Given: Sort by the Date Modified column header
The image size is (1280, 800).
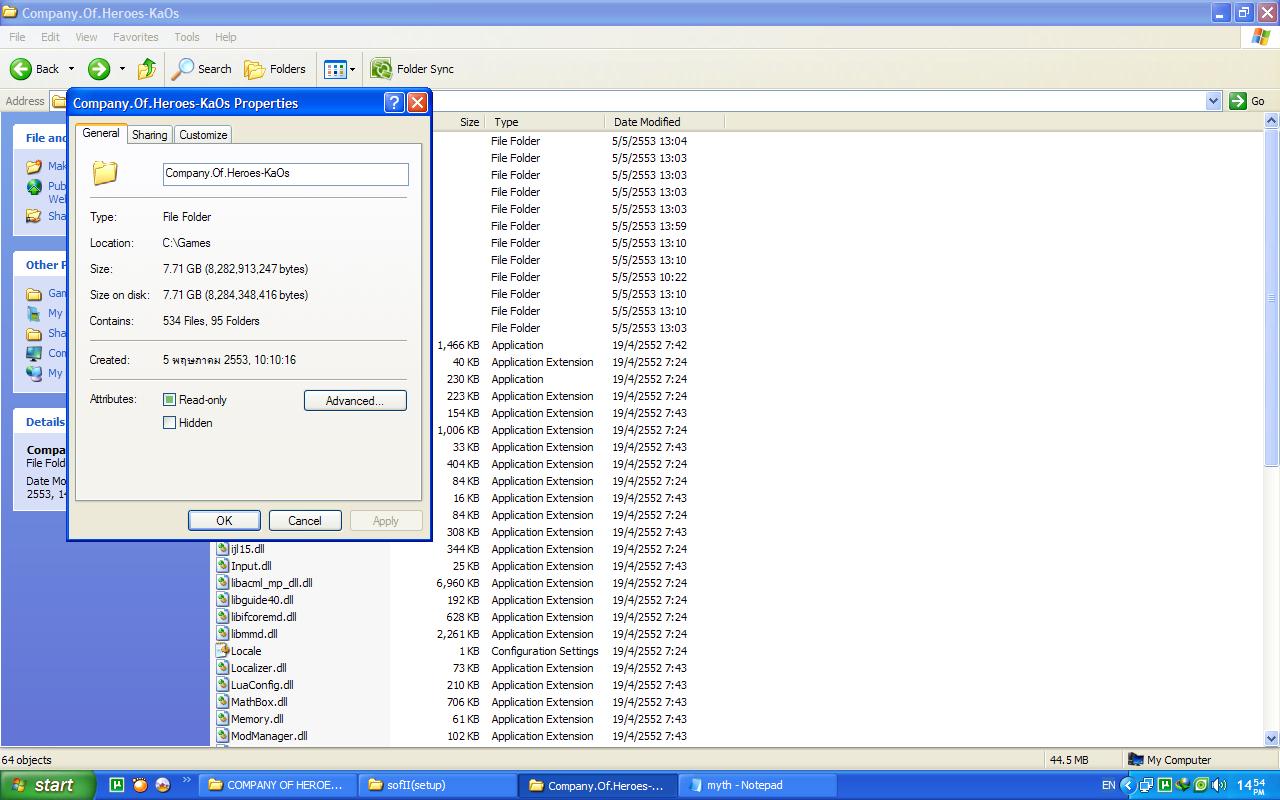Looking at the screenshot, I should pos(665,122).
